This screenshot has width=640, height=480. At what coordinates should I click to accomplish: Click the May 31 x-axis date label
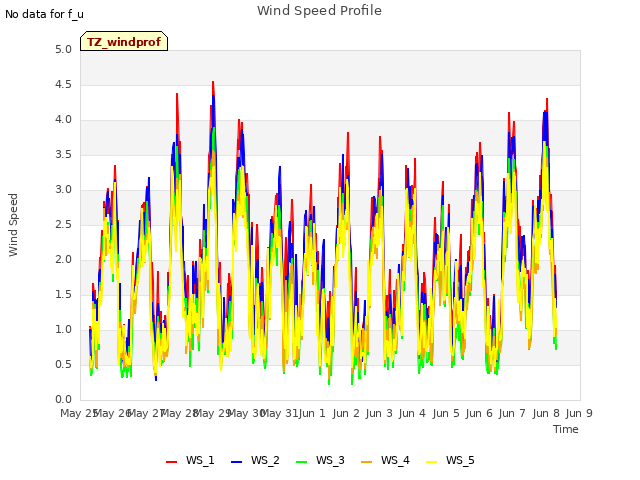click(279, 413)
